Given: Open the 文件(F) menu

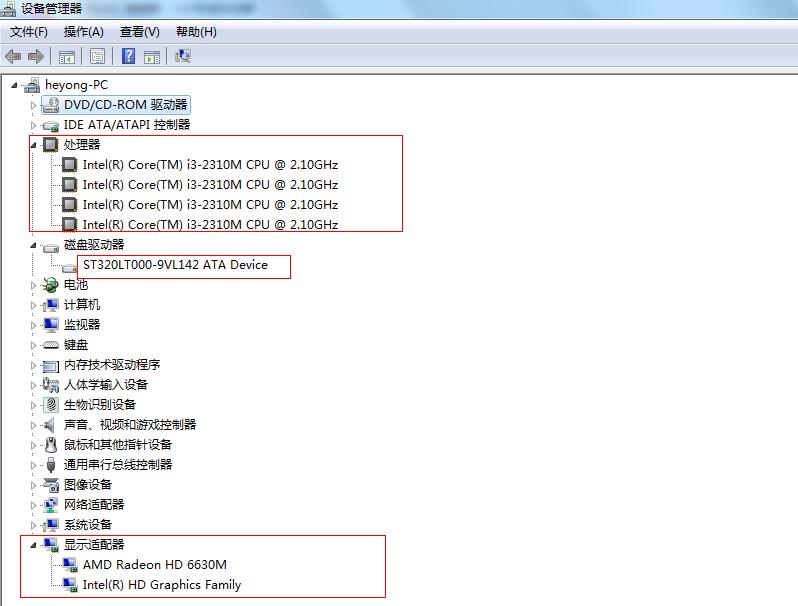Looking at the screenshot, I should click(28, 32).
